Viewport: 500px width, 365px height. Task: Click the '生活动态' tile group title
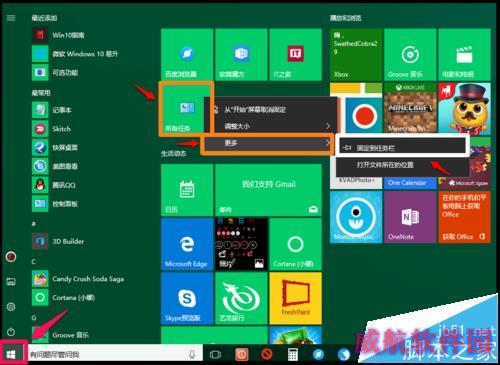coord(173,153)
